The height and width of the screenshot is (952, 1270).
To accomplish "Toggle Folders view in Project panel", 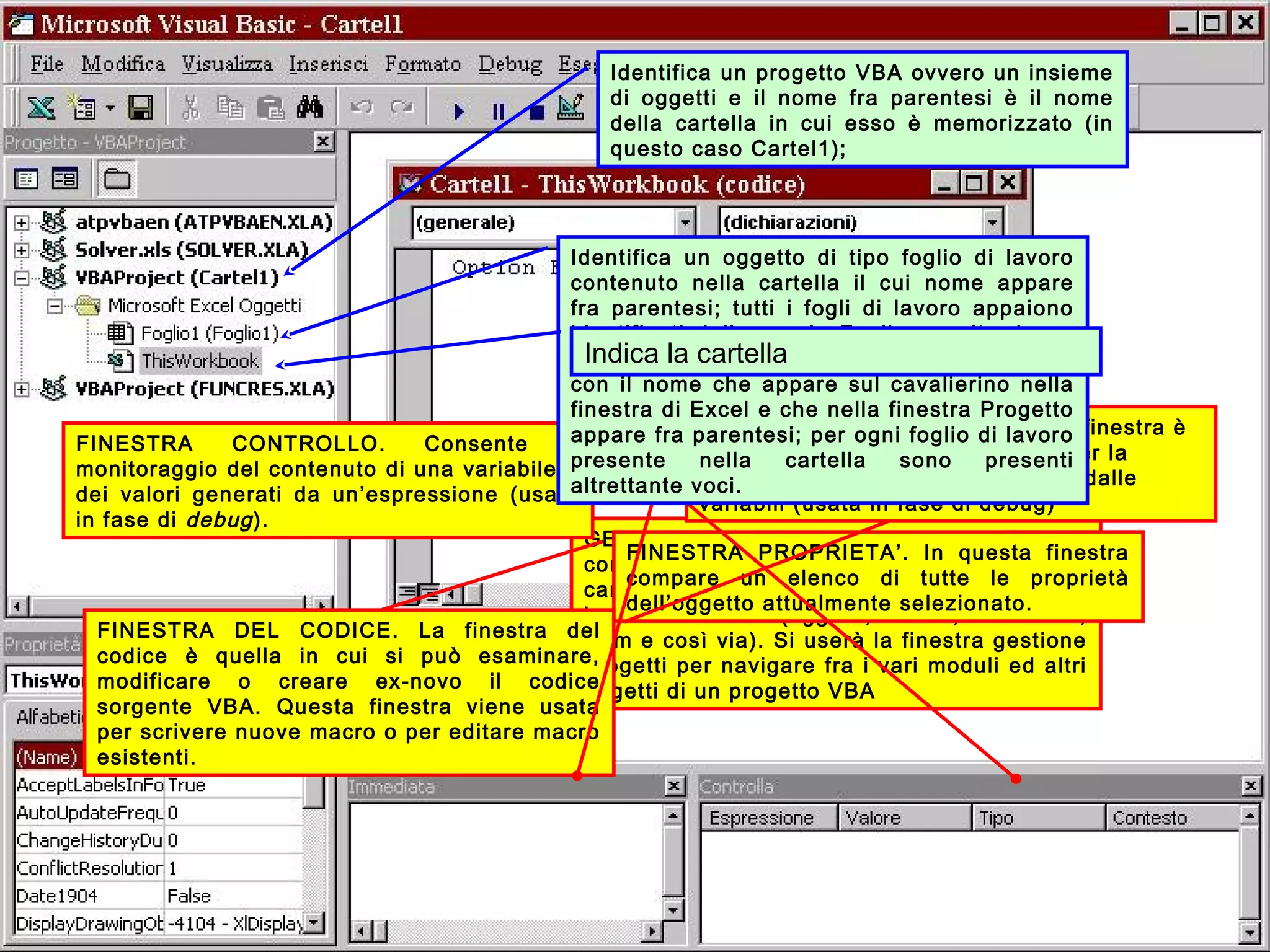I will tap(117, 179).
